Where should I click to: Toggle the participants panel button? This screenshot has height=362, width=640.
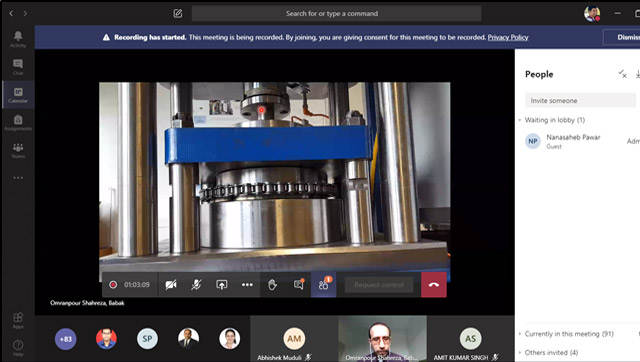pyautogui.click(x=324, y=284)
